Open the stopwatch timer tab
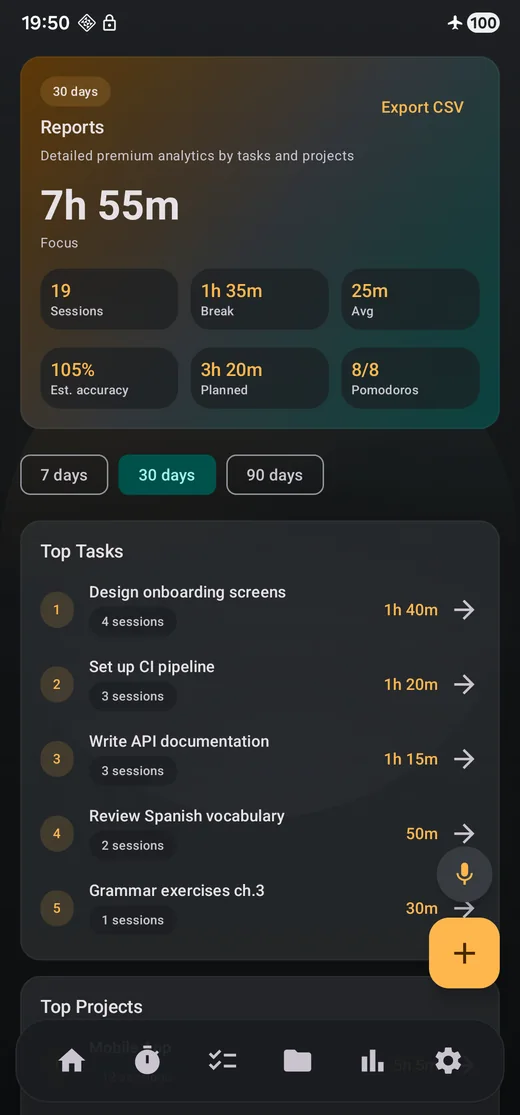The width and height of the screenshot is (520, 1115). [x=147, y=1060]
